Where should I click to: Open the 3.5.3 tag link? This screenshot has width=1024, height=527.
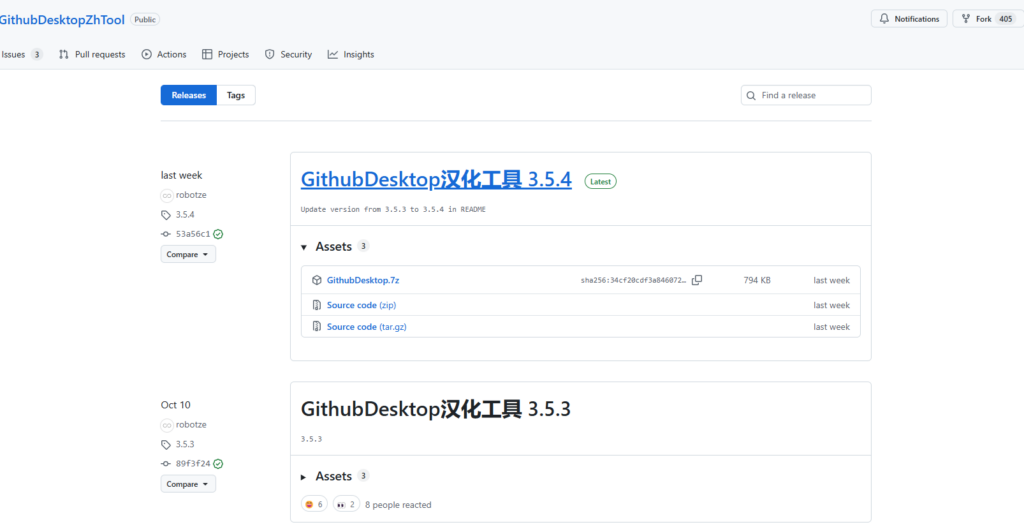point(185,444)
